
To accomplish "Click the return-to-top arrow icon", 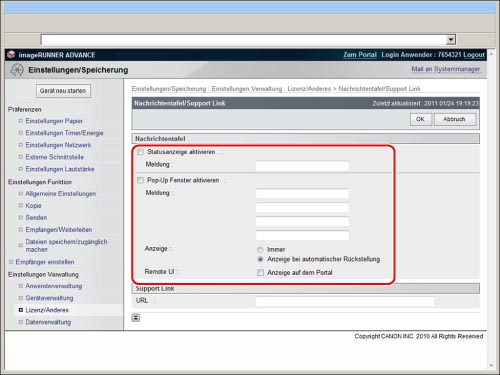I will pos(136,318).
